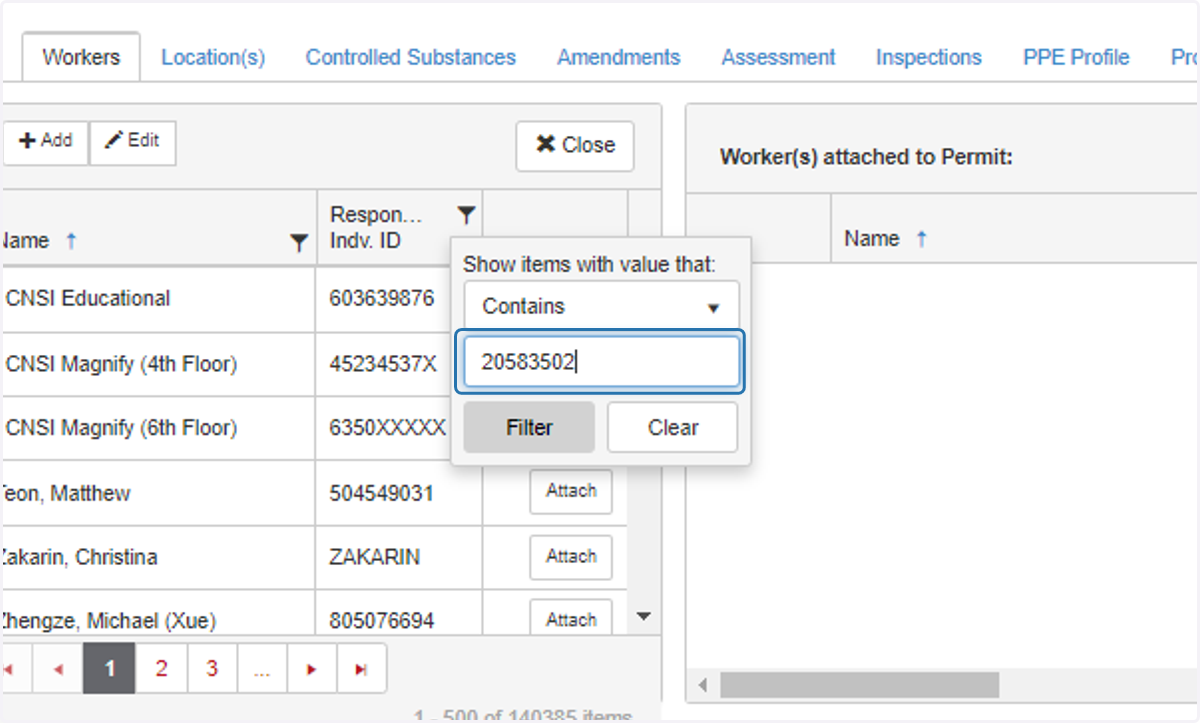The height and width of the screenshot is (723, 1200).
Task: Open the Responsible Indv. ID column filter icon
Action: [x=466, y=214]
